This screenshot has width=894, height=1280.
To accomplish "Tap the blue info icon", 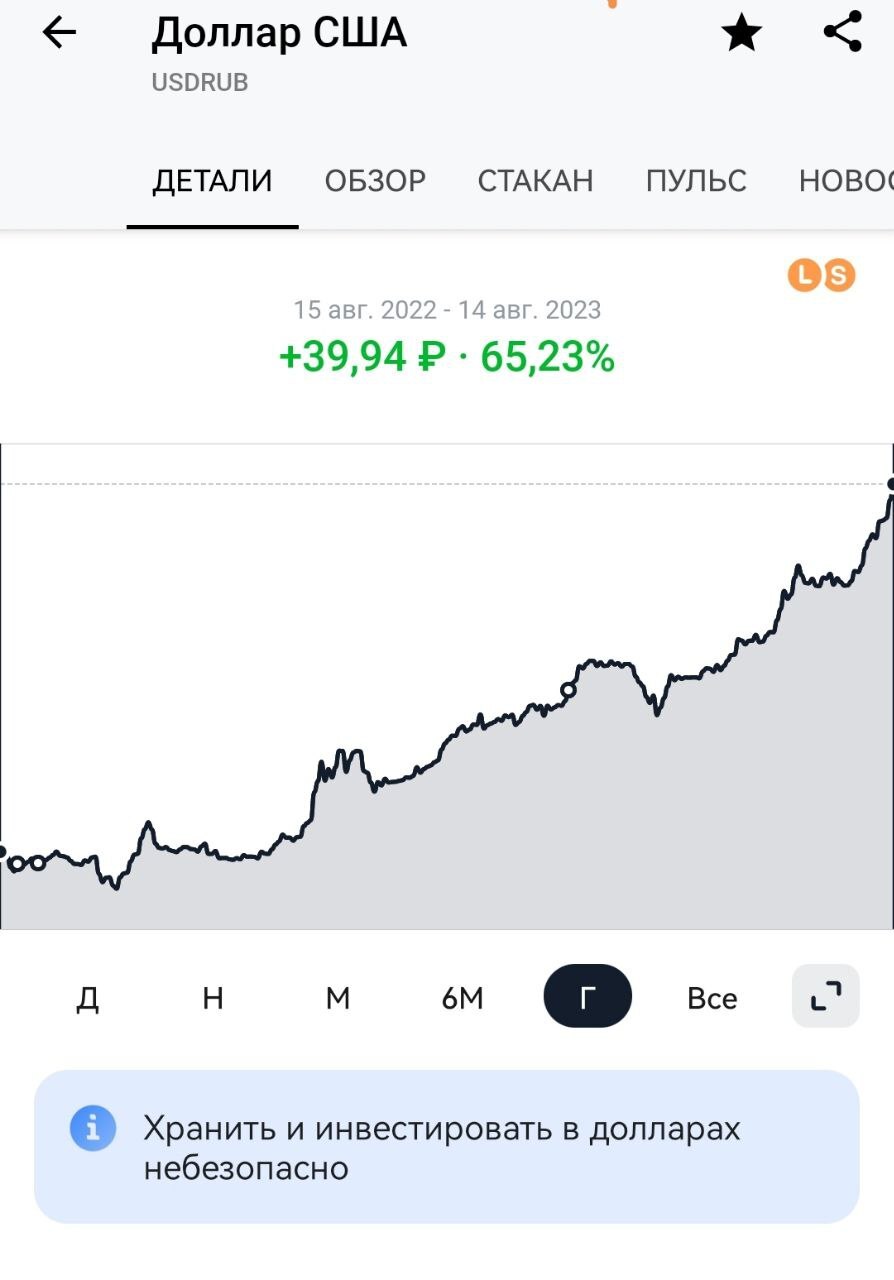I will [92, 1129].
